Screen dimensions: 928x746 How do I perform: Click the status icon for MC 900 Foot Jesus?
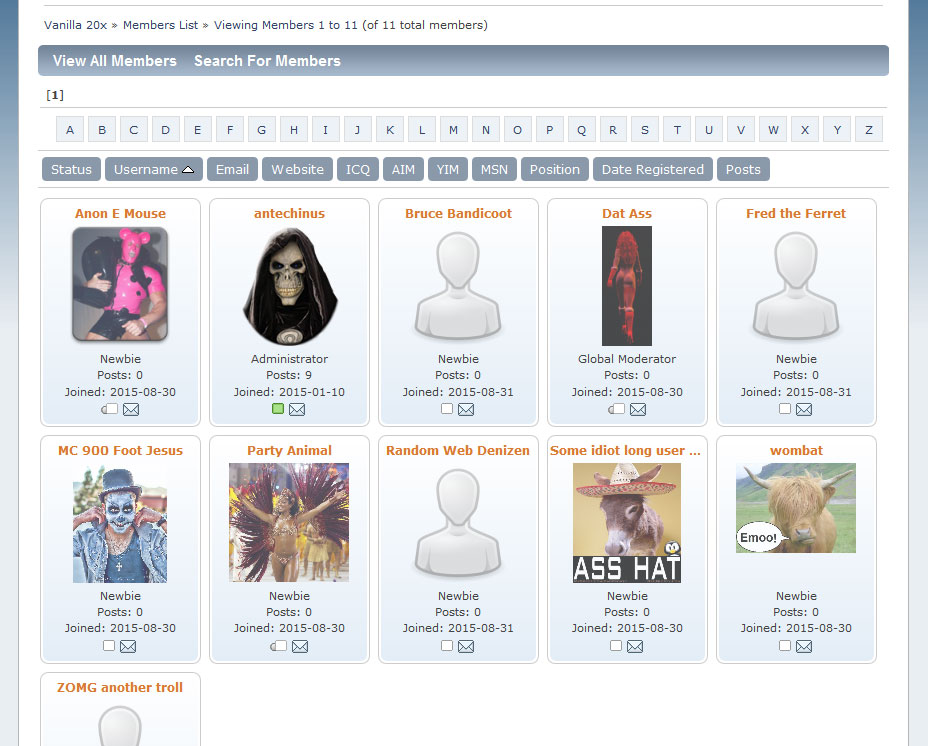pyautogui.click(x=109, y=645)
